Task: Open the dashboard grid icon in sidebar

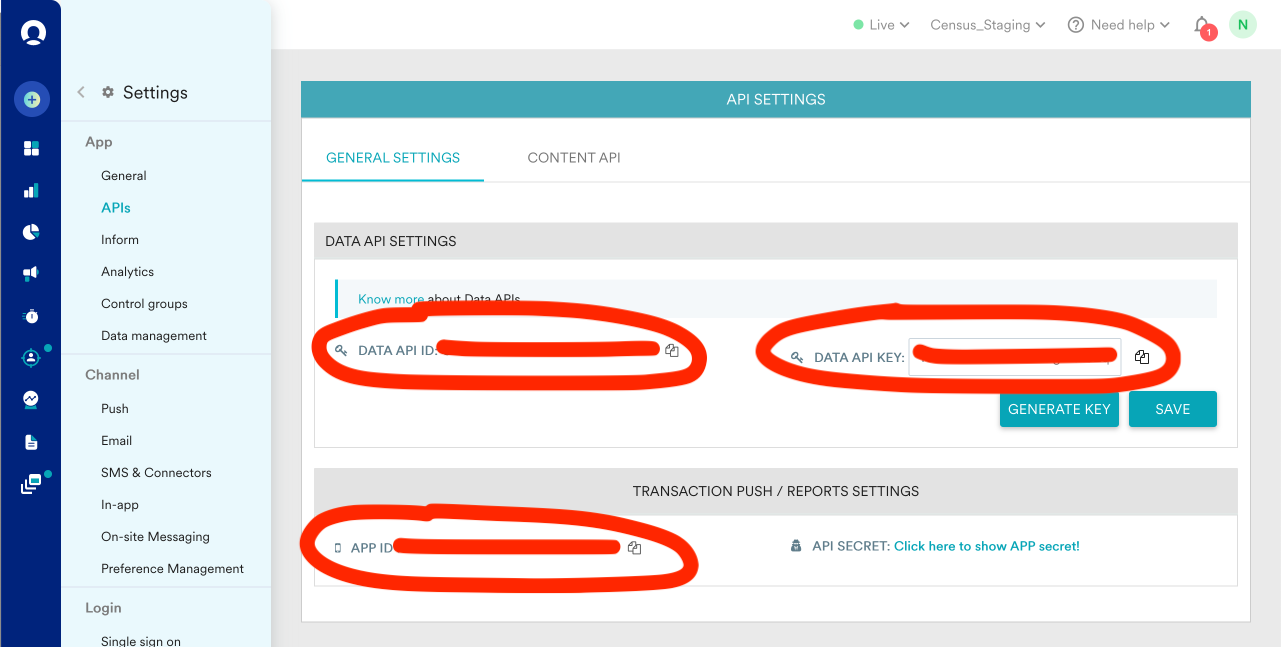Action: pos(31,148)
